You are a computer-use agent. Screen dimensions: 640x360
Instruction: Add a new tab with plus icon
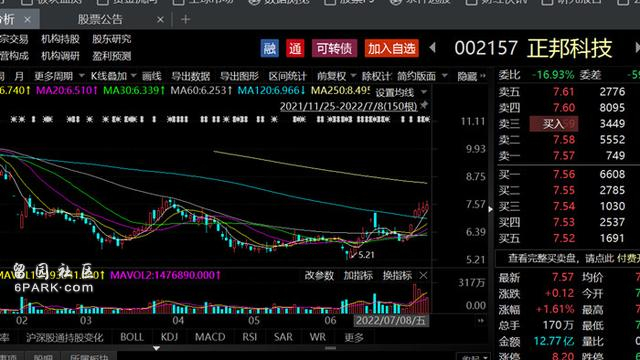186,19
